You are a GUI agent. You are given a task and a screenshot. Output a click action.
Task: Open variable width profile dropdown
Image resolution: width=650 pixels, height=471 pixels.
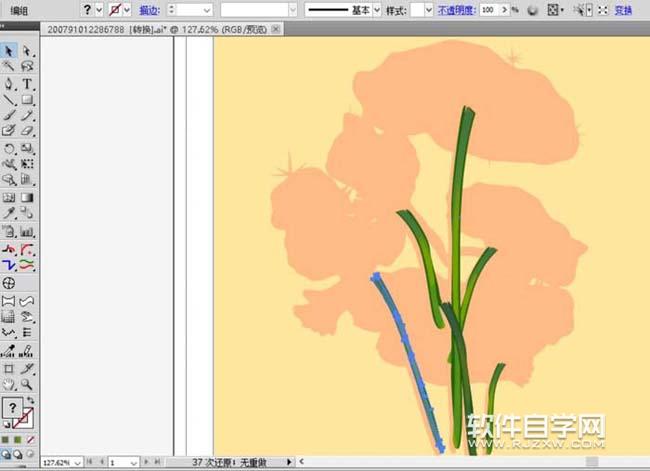tap(293, 10)
